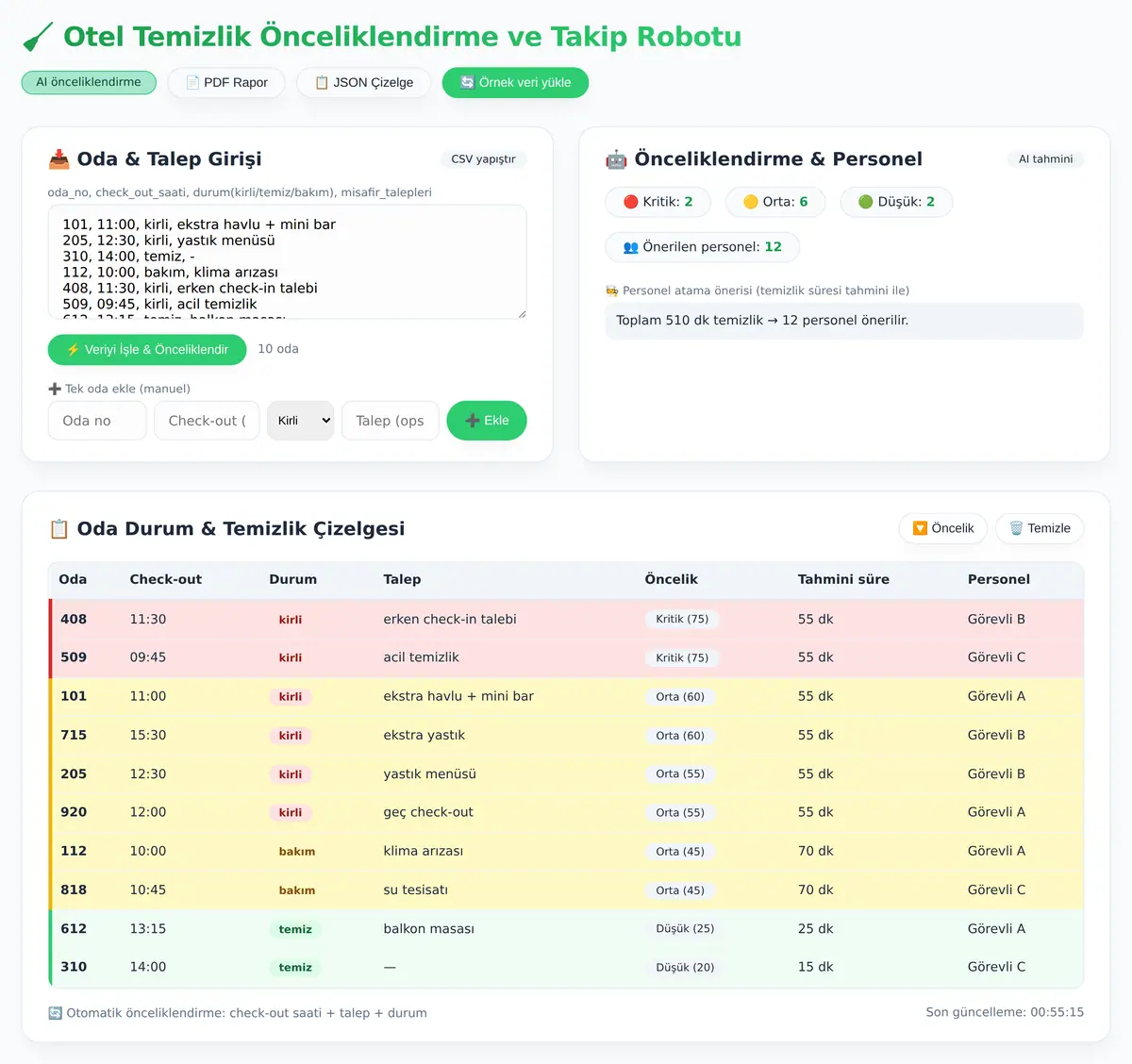Click the 'su tesisatı' request cell

(416, 890)
